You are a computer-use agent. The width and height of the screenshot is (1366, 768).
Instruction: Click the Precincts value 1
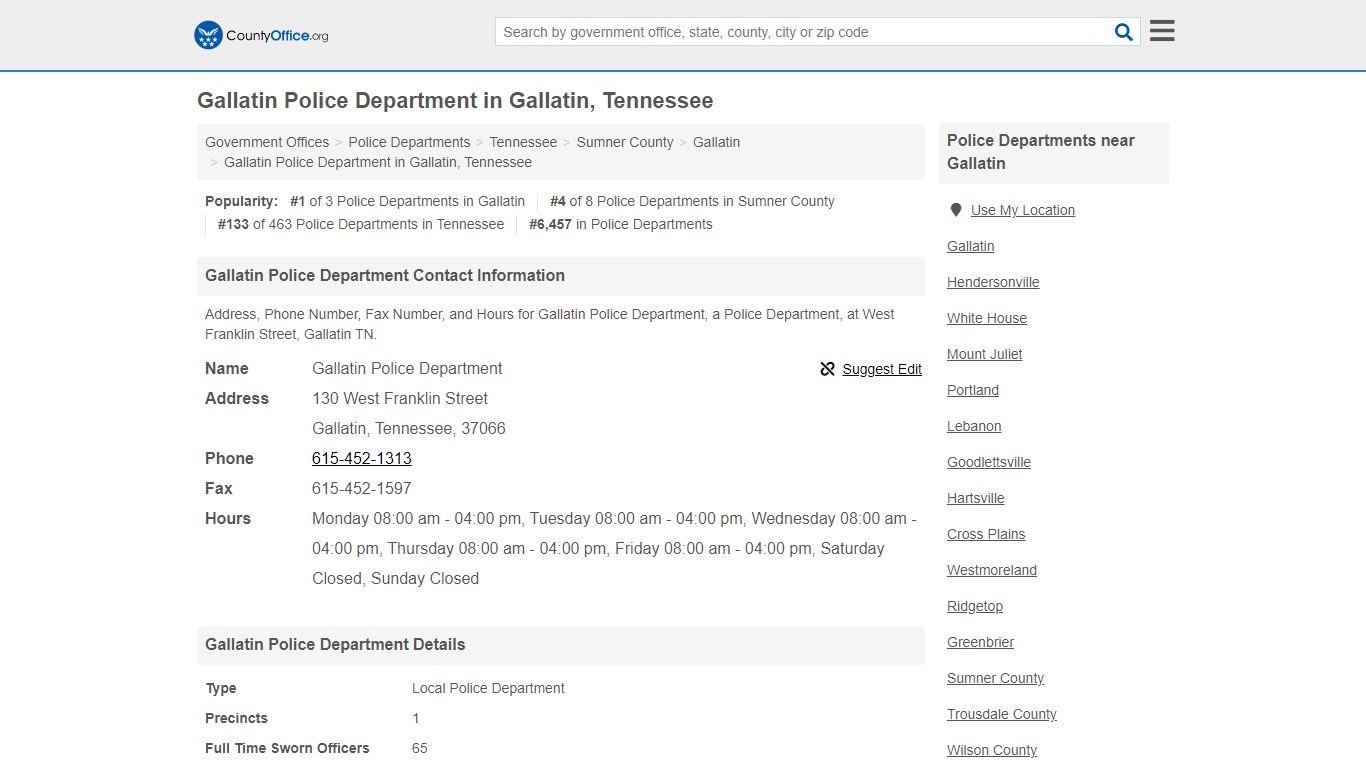coord(416,718)
